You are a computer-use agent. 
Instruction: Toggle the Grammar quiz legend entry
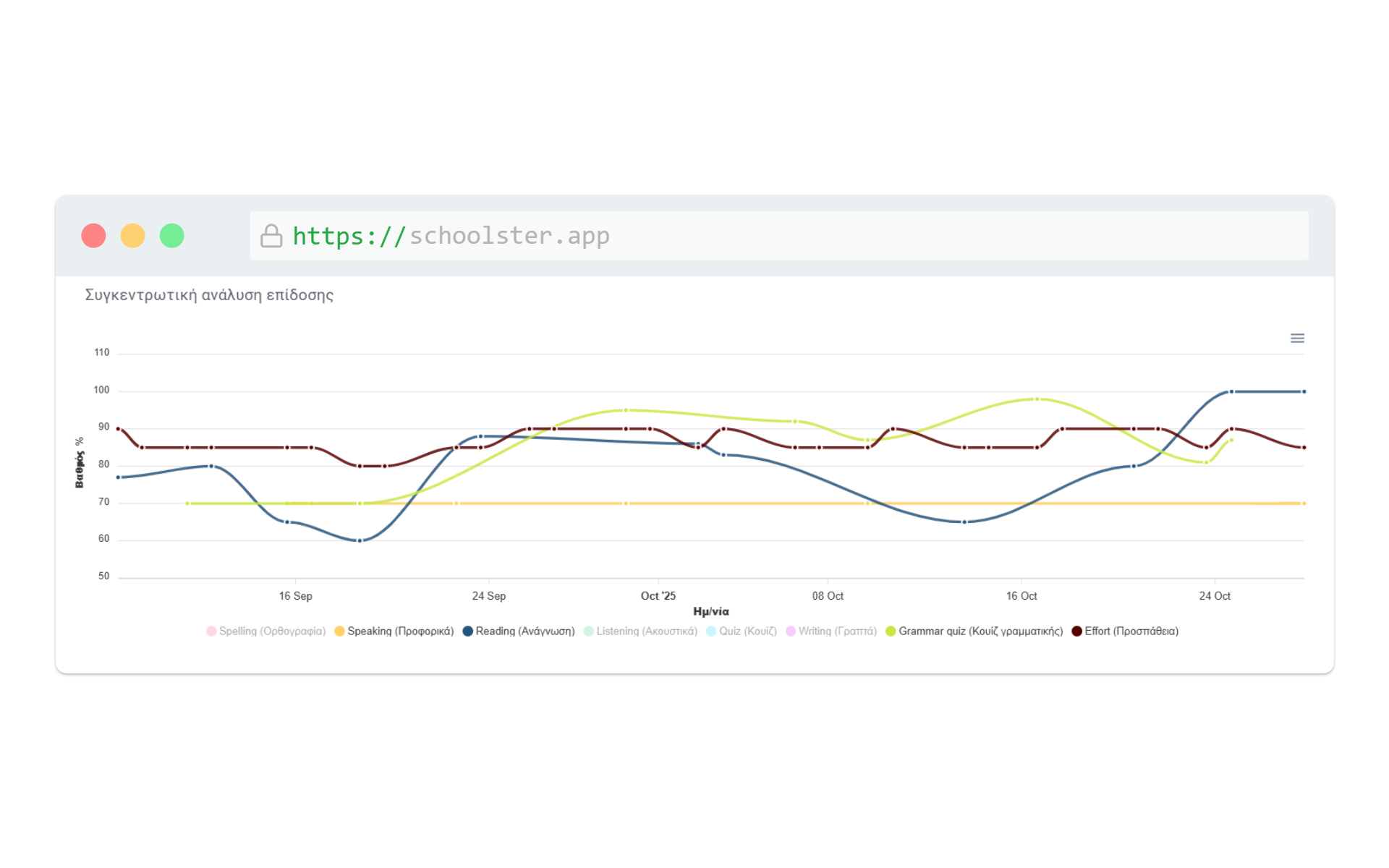974,631
